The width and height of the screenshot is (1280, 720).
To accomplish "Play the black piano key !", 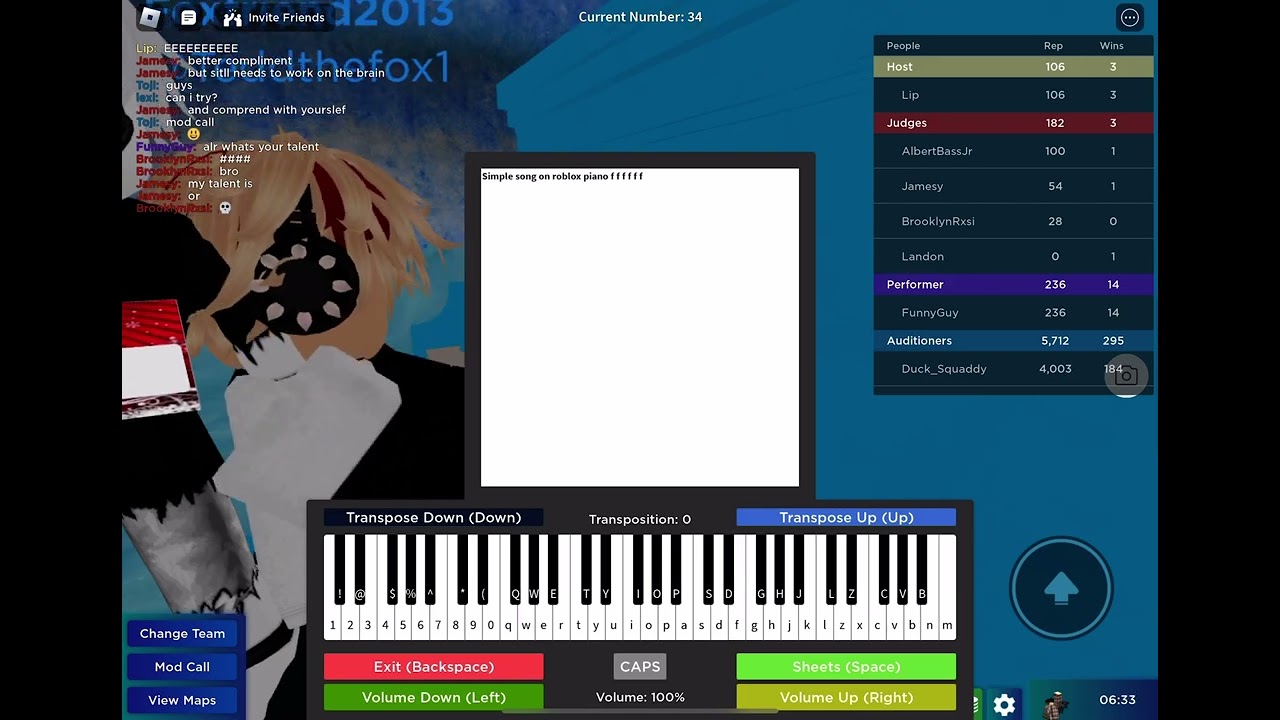I will click(340, 569).
